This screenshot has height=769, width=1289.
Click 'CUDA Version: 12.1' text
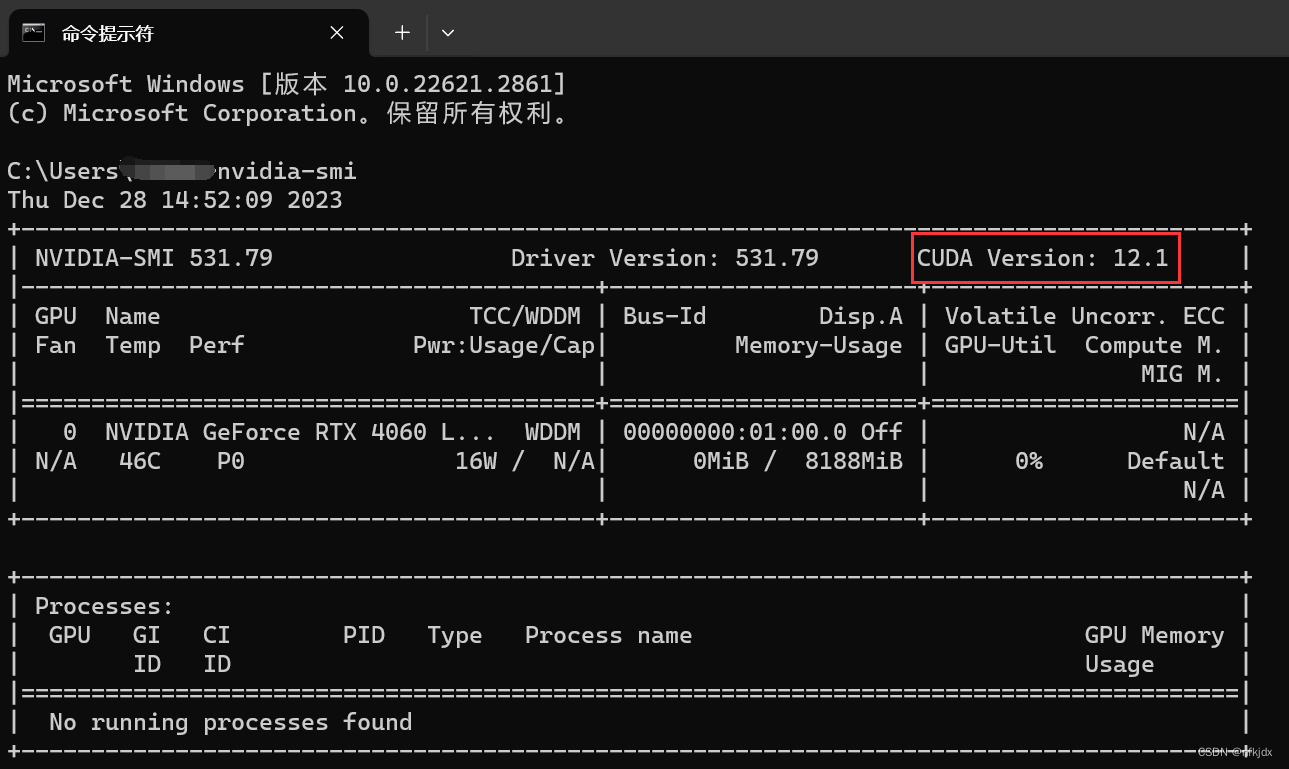point(1042,258)
